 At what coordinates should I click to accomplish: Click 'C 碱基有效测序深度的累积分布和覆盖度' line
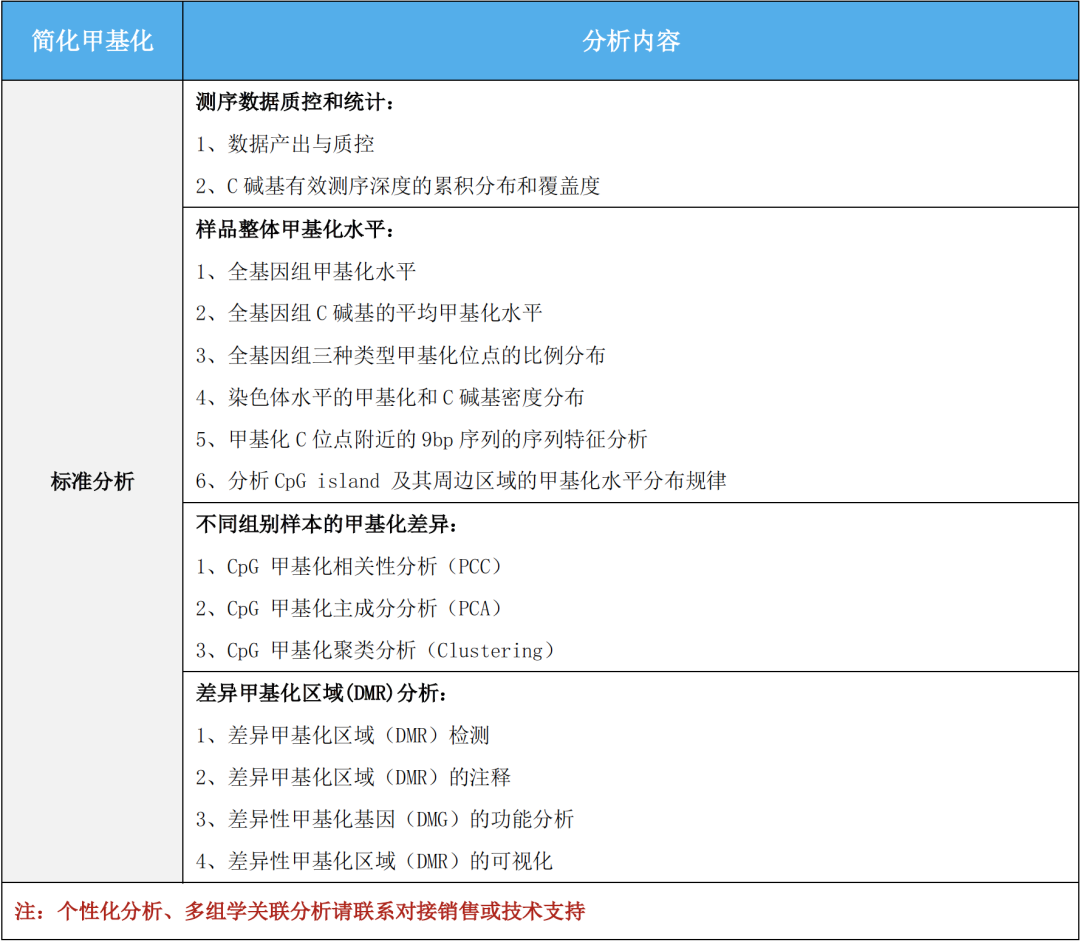tap(398, 186)
